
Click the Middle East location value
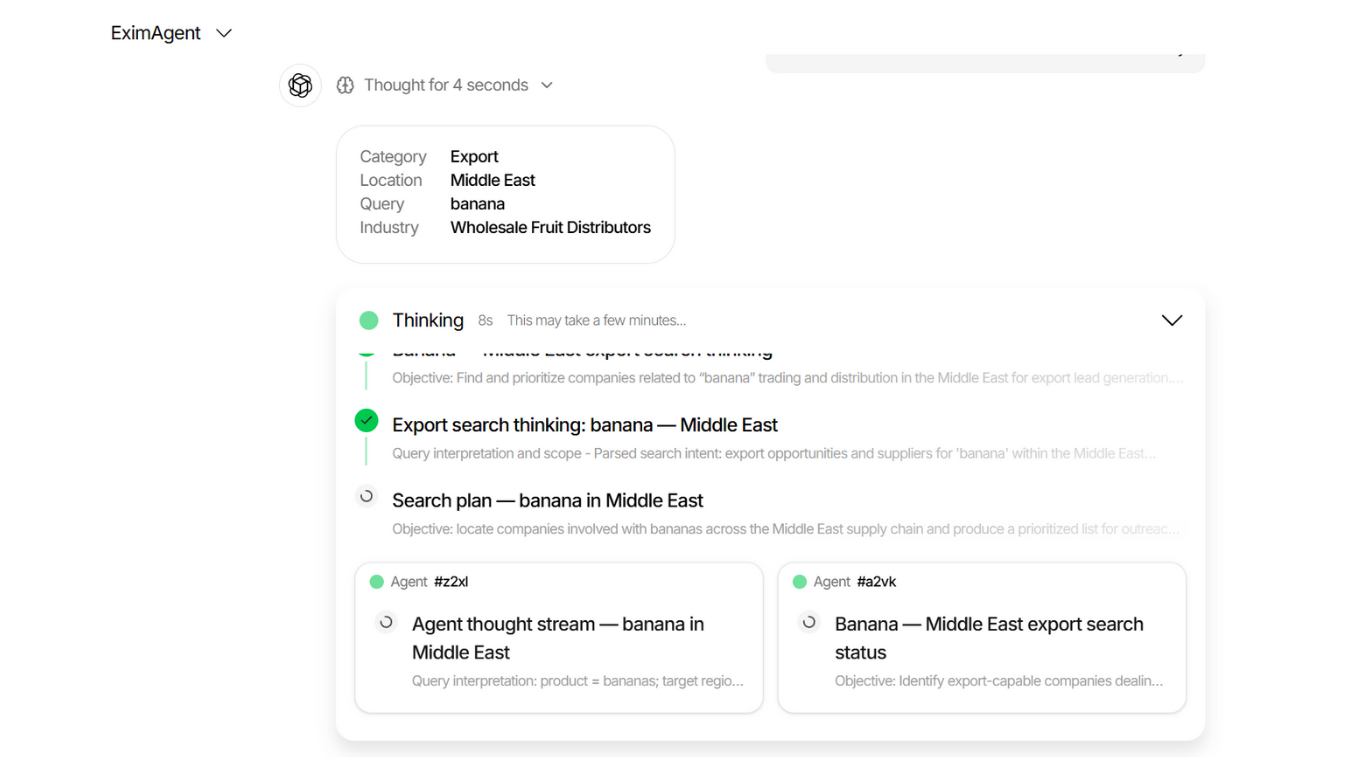click(492, 181)
